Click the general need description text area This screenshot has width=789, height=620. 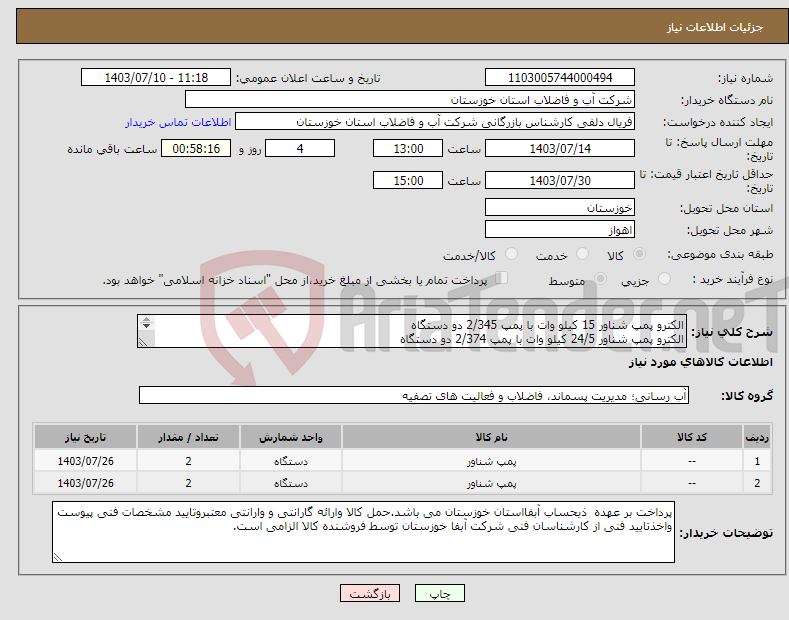[x=412, y=331]
